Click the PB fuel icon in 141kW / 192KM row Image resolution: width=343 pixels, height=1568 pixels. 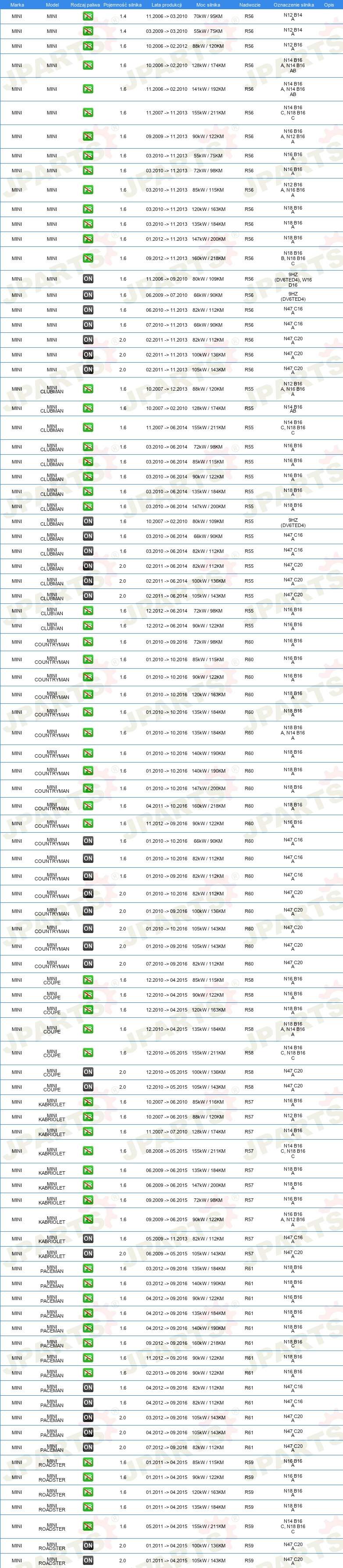[x=88, y=89]
